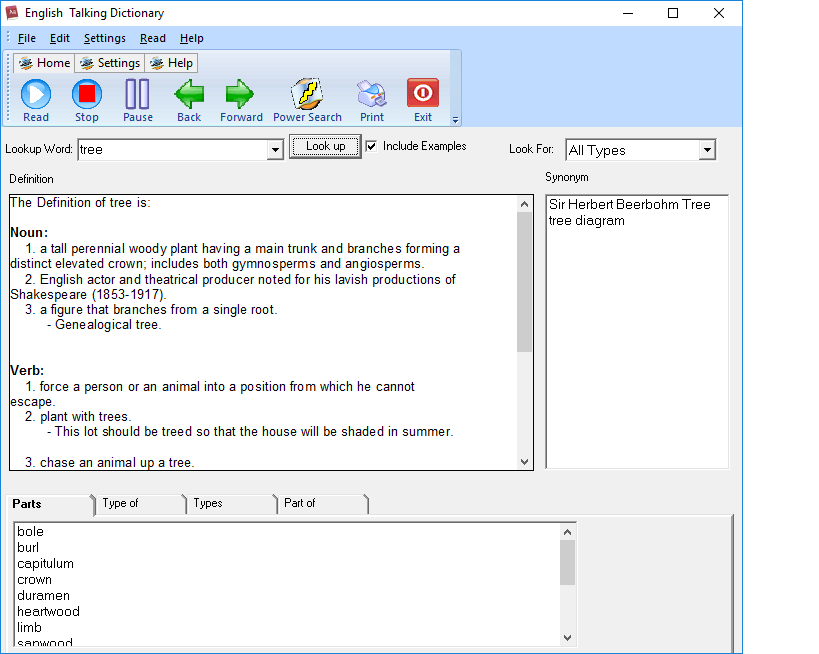Toggle the Include Examples checkbox
This screenshot has width=819, height=654.
pyautogui.click(x=371, y=146)
